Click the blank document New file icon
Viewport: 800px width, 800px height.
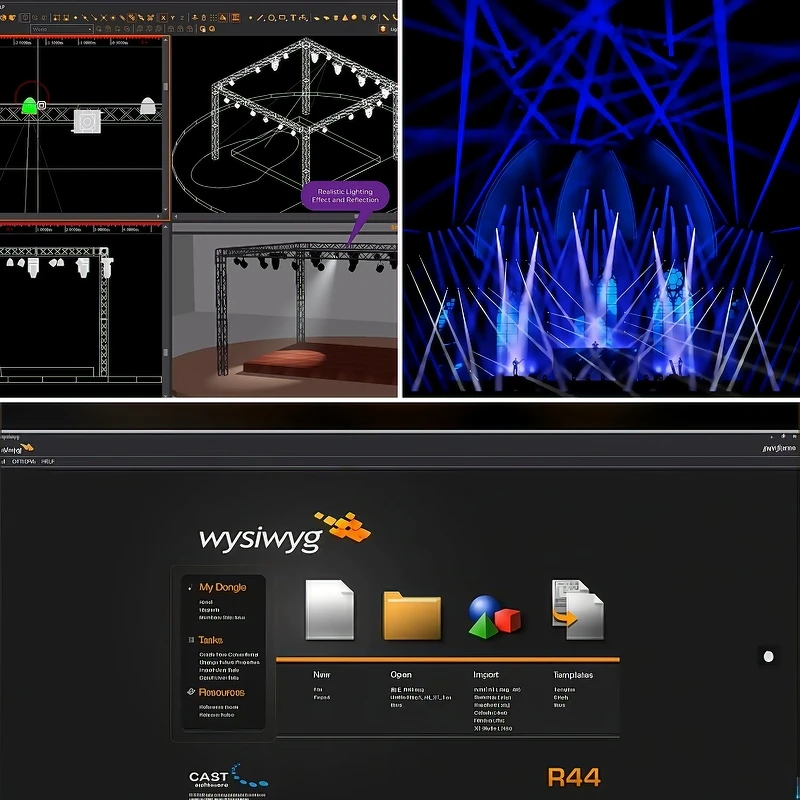click(330, 609)
